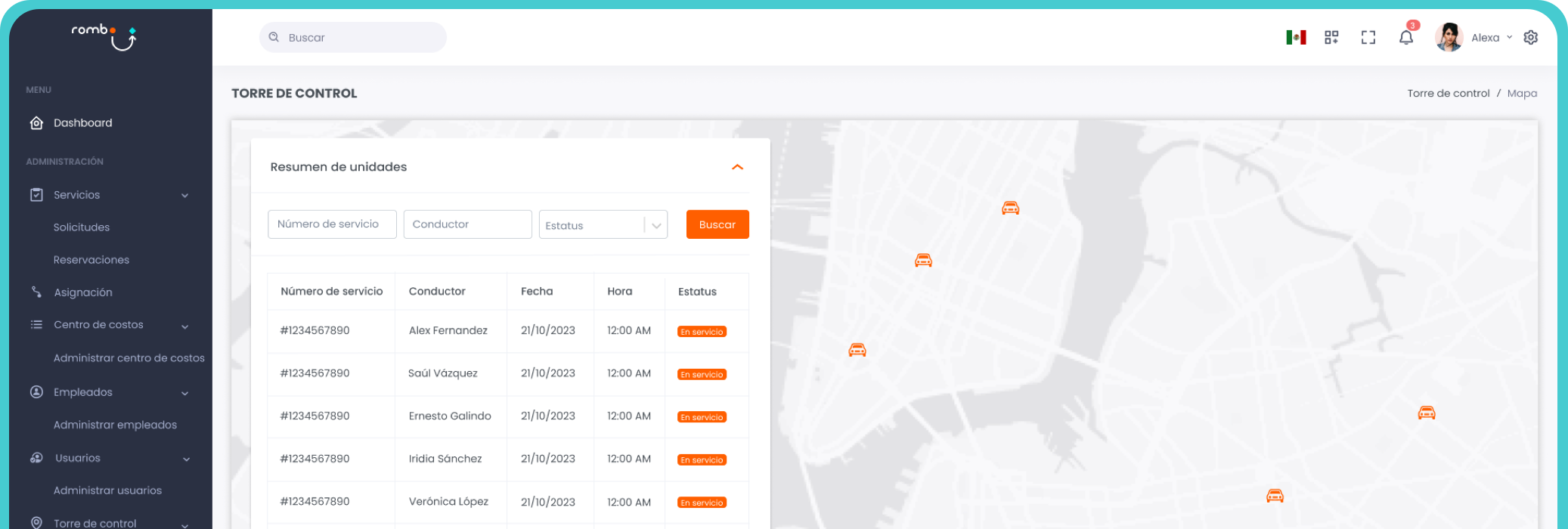Focus the Conductor input field

point(467,224)
